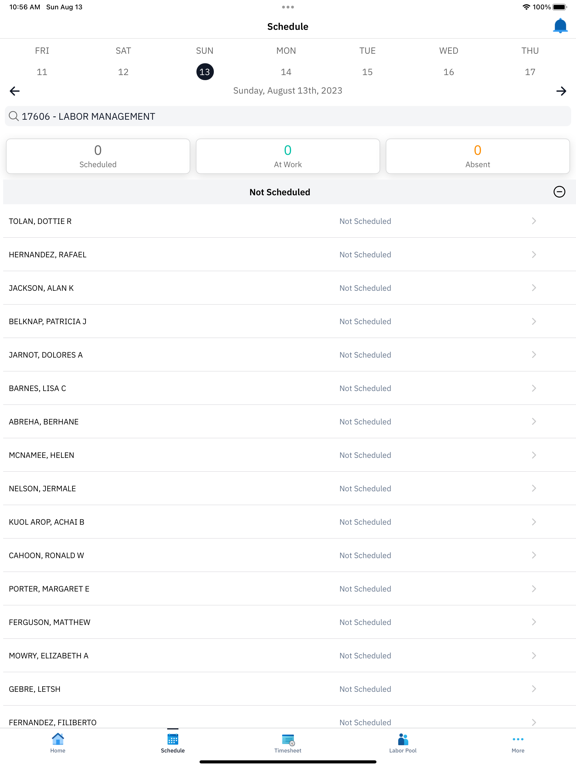Tap the three-dot multitasking indicator at top

[288, 7]
